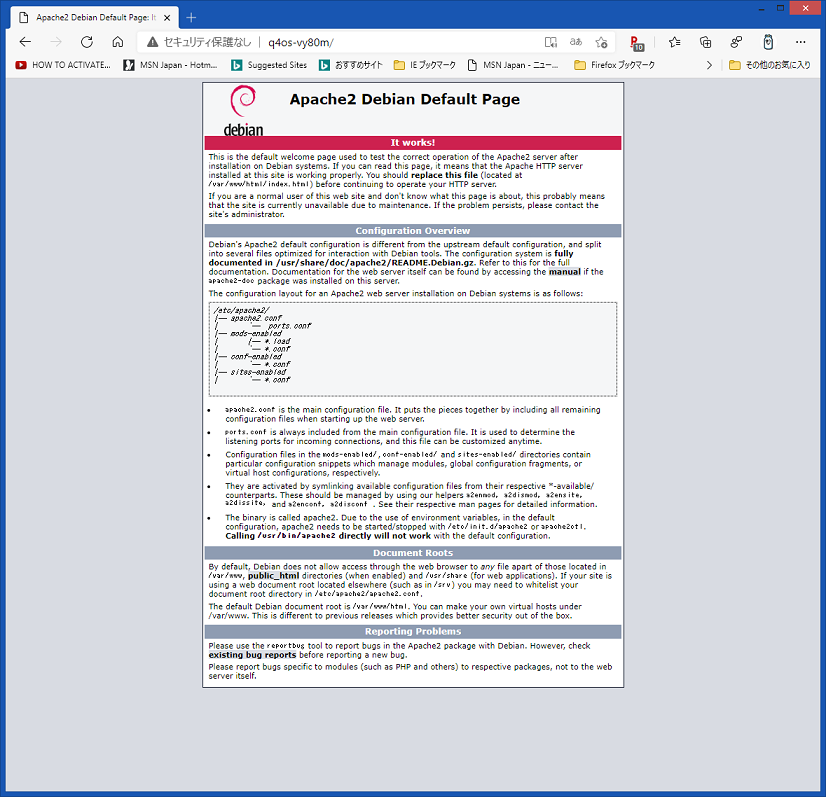Reload the Apache2 default page
This screenshot has height=797, width=826.
click(87, 42)
